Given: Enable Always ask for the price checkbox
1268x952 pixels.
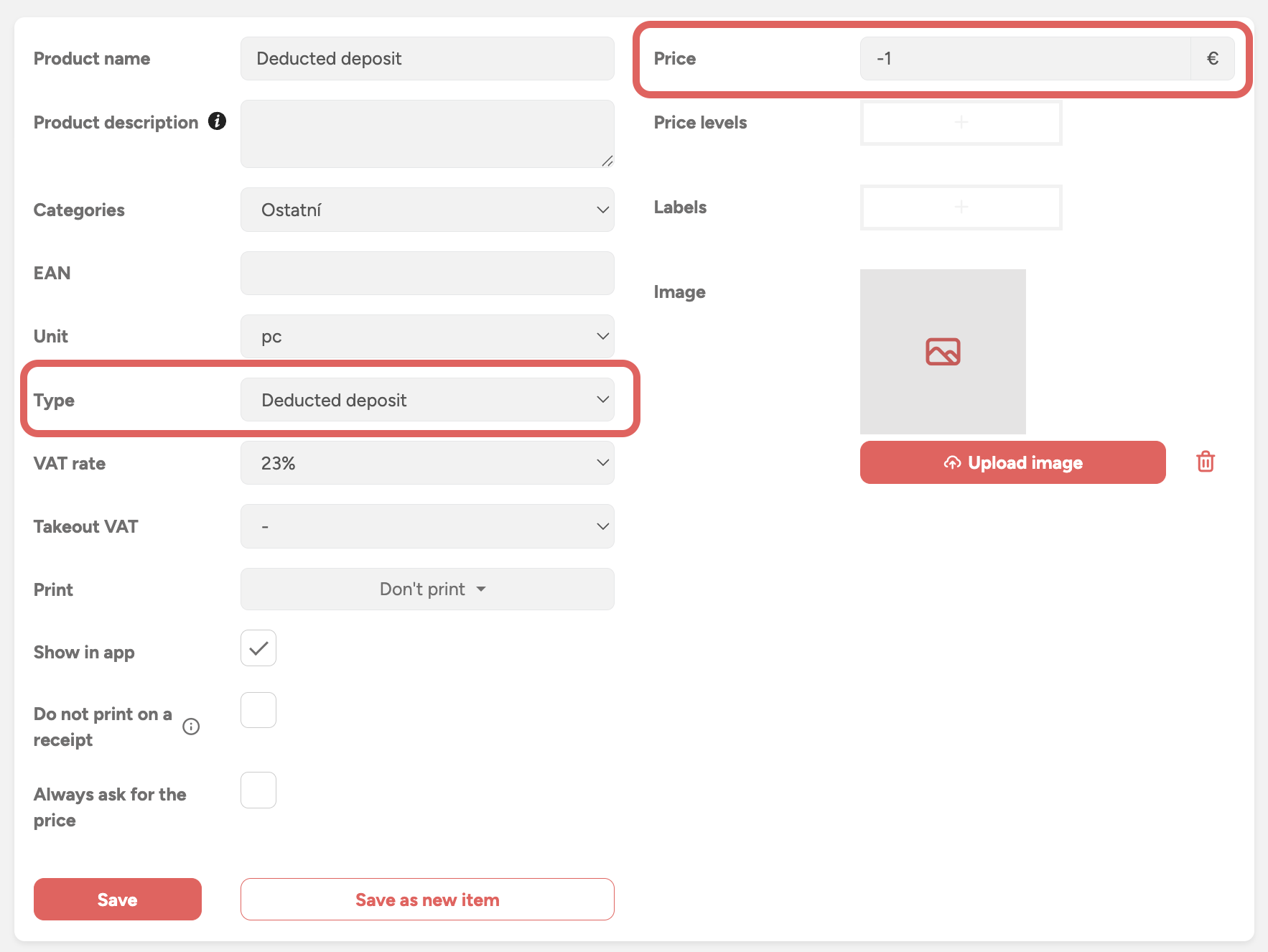Looking at the screenshot, I should [x=258, y=790].
